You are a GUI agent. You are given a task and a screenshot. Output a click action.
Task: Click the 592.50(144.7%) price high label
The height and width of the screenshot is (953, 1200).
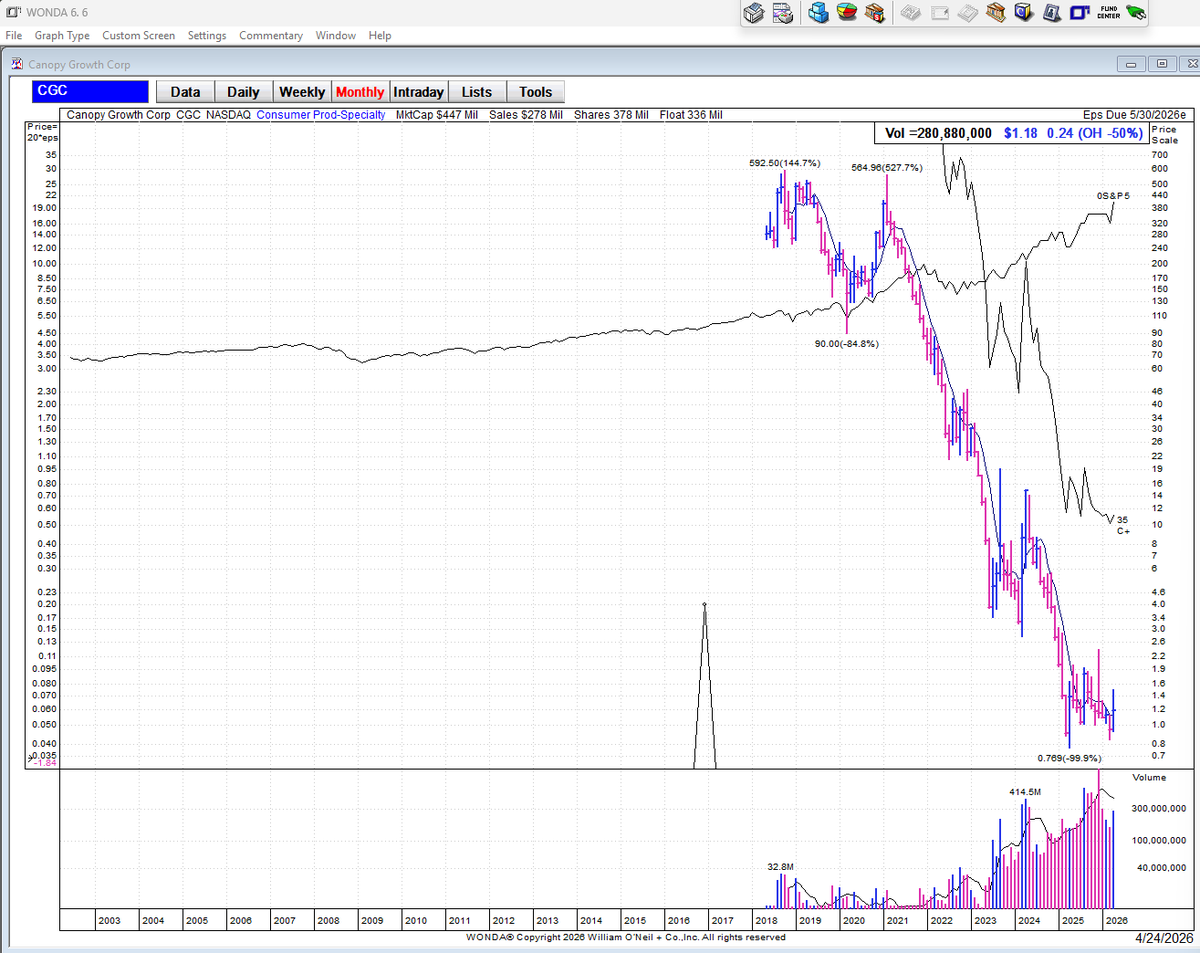(785, 162)
